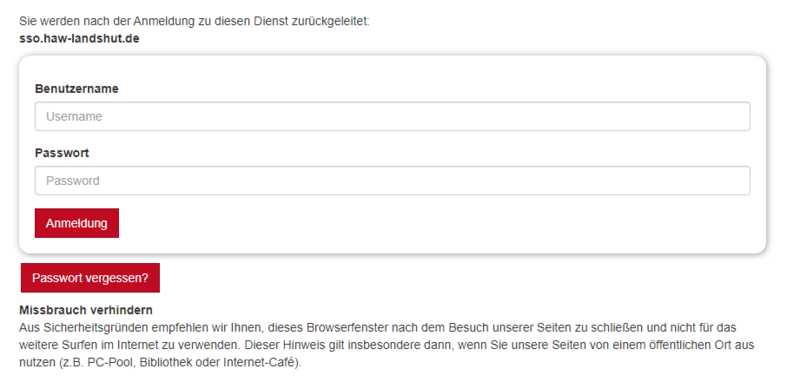This screenshot has width=800, height=382.
Task: Submit login with the Anmeldung button
Action: pos(77,223)
